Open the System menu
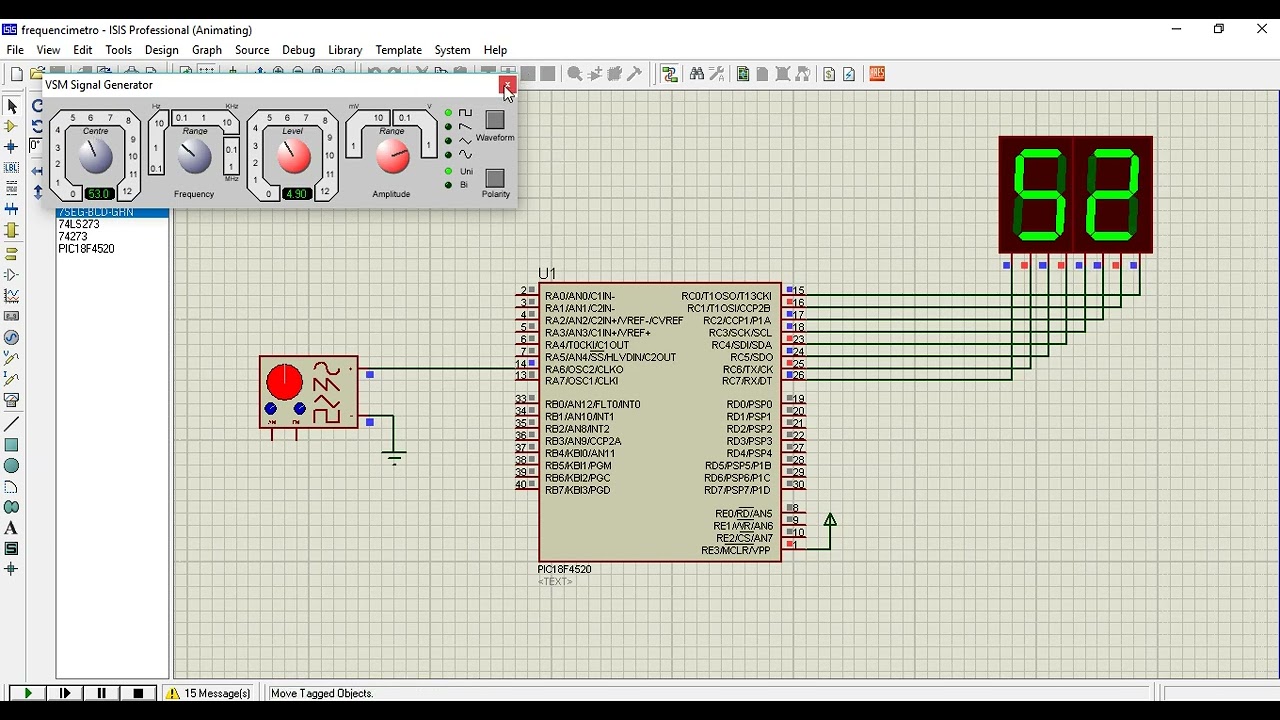Image resolution: width=1280 pixels, height=720 pixels. [x=452, y=50]
